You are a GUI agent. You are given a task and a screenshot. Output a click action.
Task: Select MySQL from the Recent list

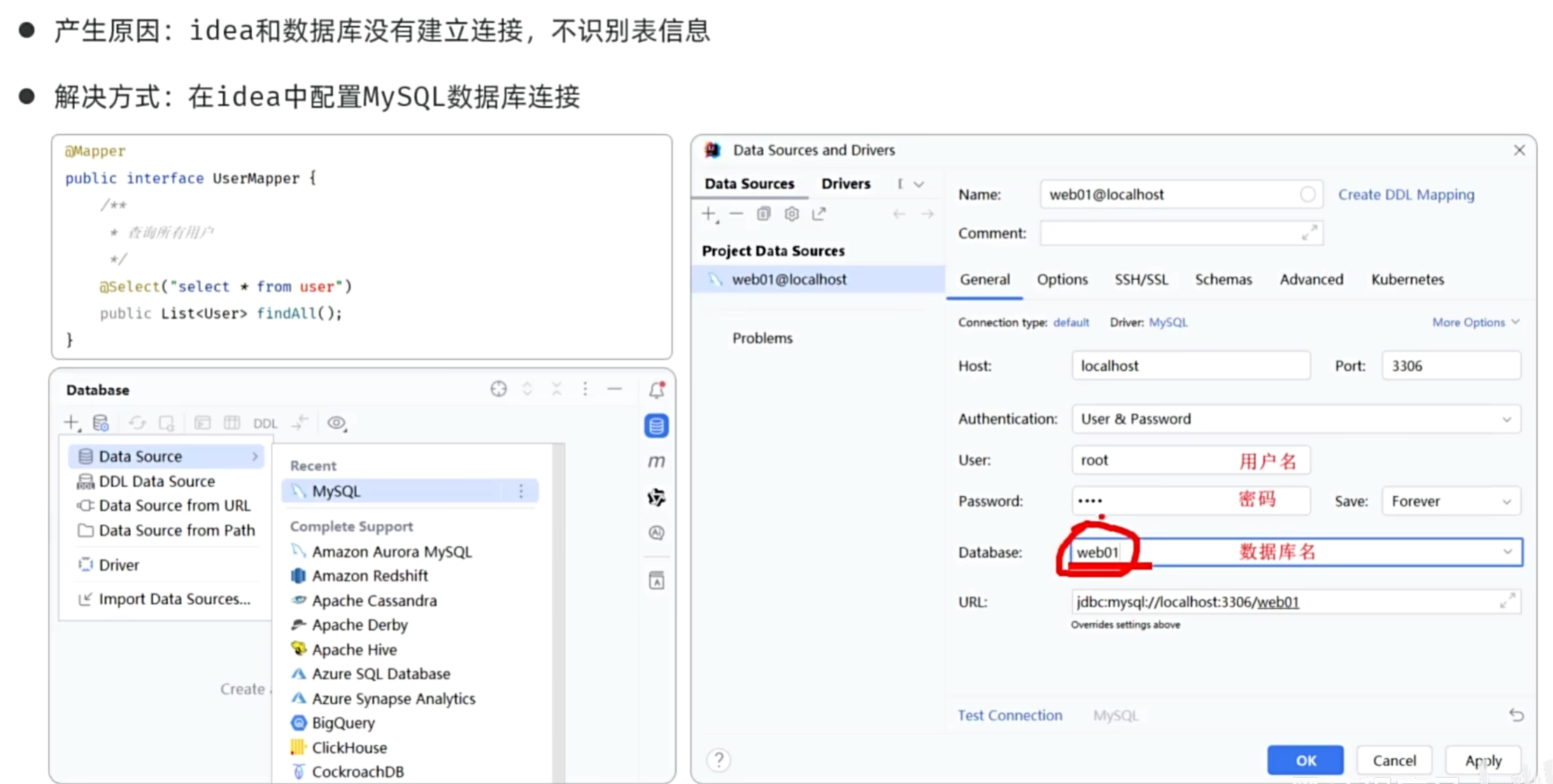[x=336, y=491]
